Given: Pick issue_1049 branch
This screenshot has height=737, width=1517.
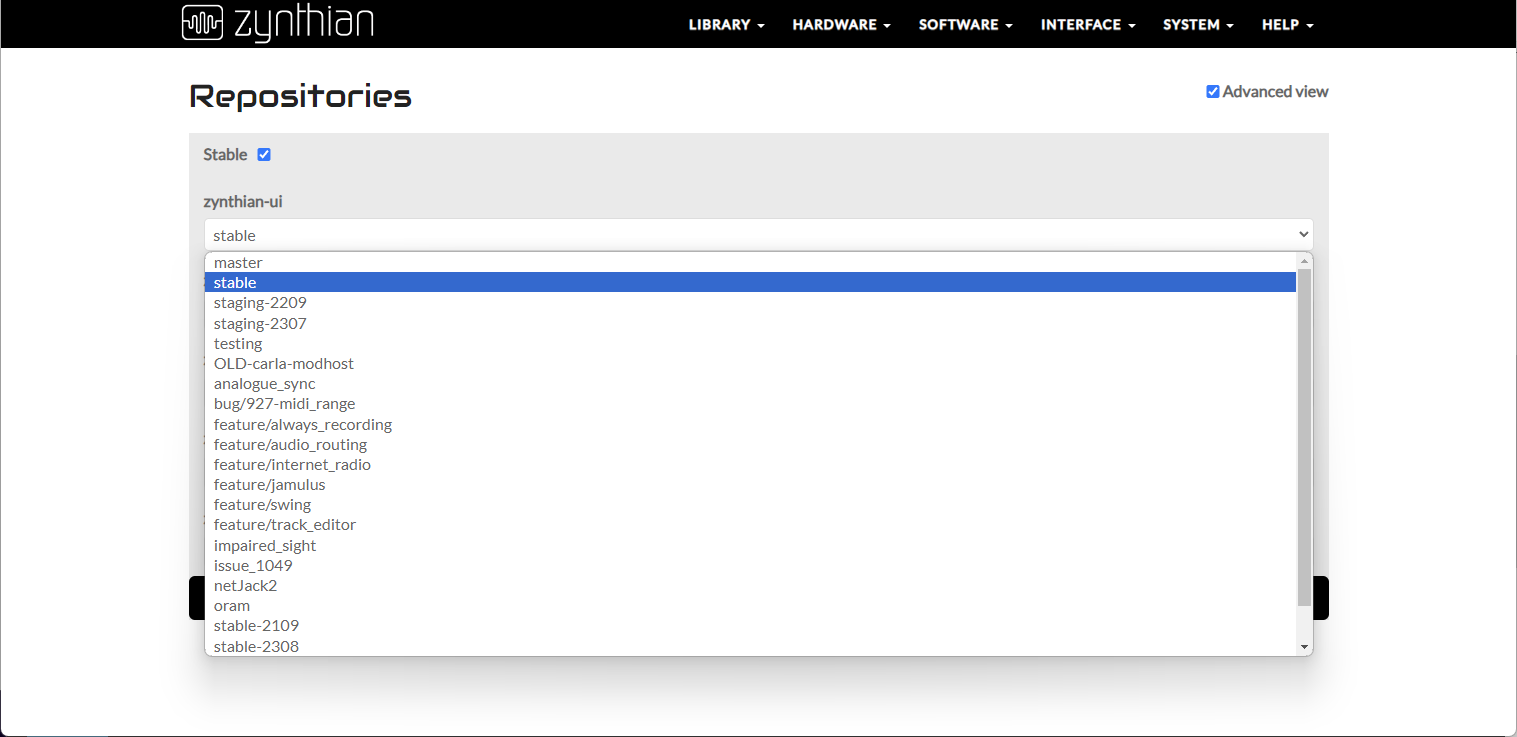Looking at the screenshot, I should click(750, 566).
